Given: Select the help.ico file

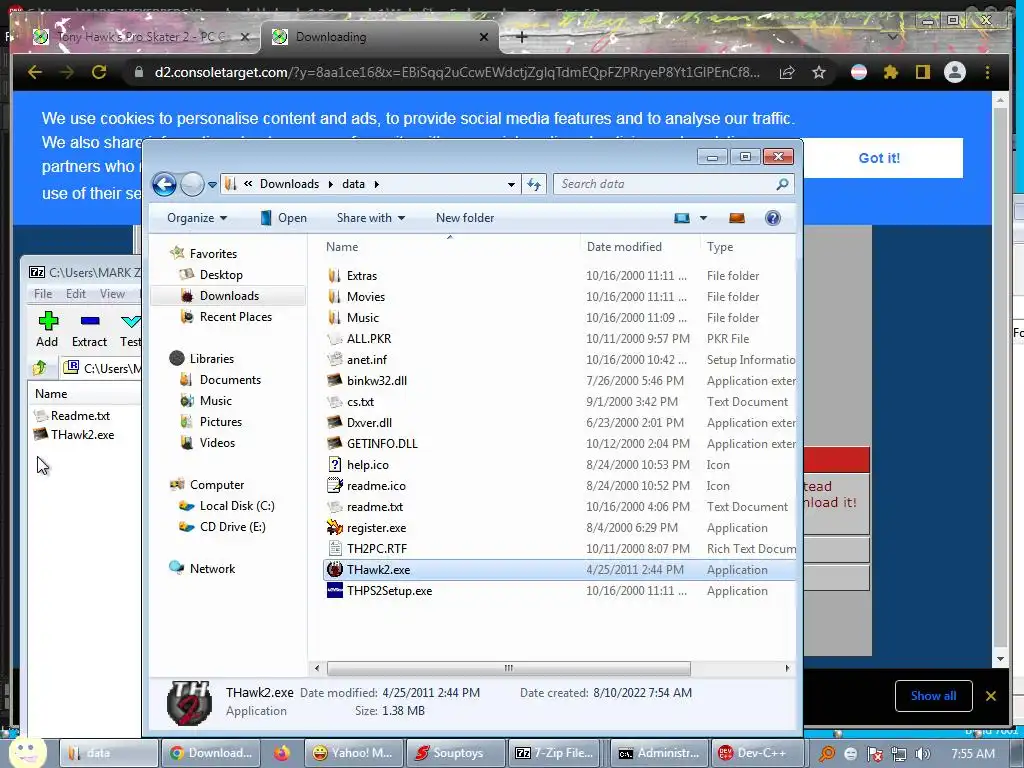Looking at the screenshot, I should point(368,465).
